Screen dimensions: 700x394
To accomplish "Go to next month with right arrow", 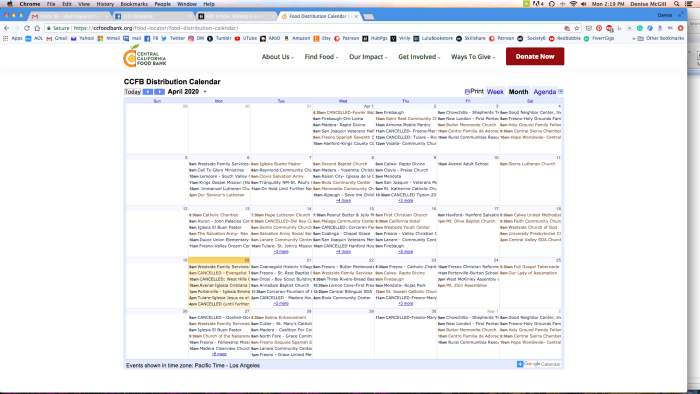I will (159, 91).
